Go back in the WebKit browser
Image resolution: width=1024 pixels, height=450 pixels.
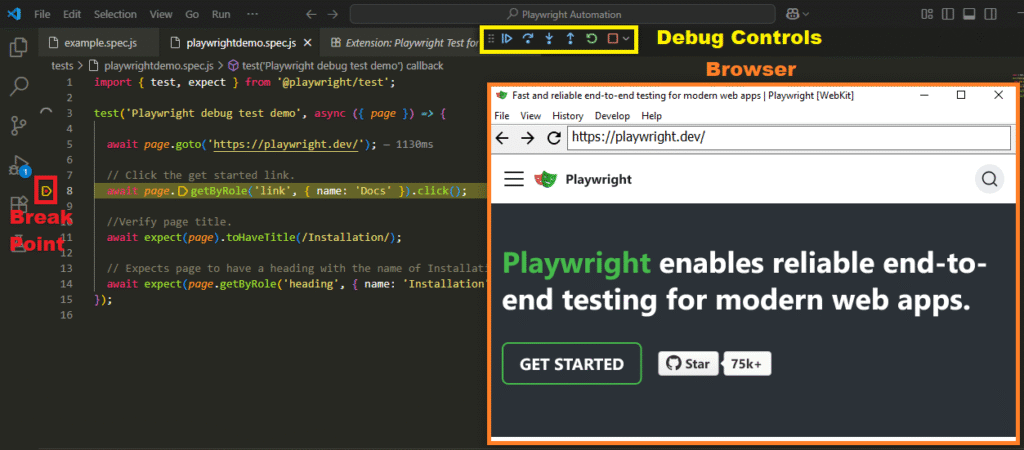(x=502, y=138)
